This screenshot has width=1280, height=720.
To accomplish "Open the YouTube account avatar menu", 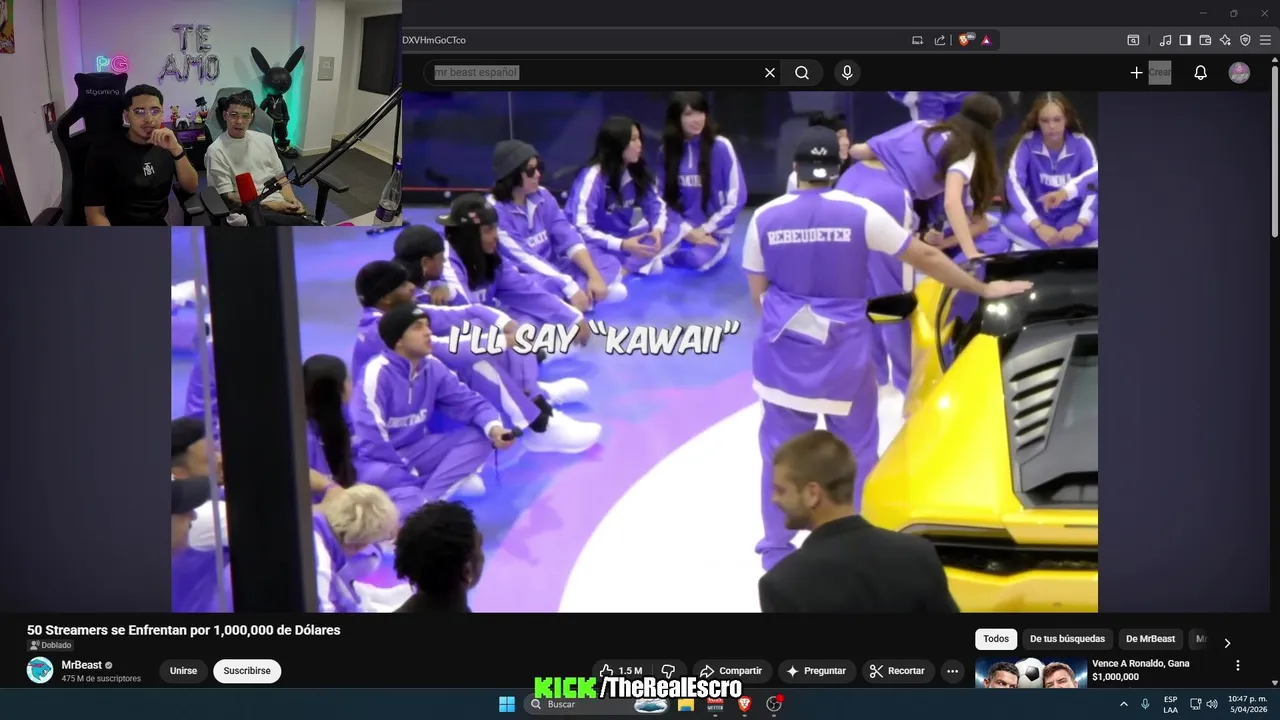I will [x=1239, y=73].
